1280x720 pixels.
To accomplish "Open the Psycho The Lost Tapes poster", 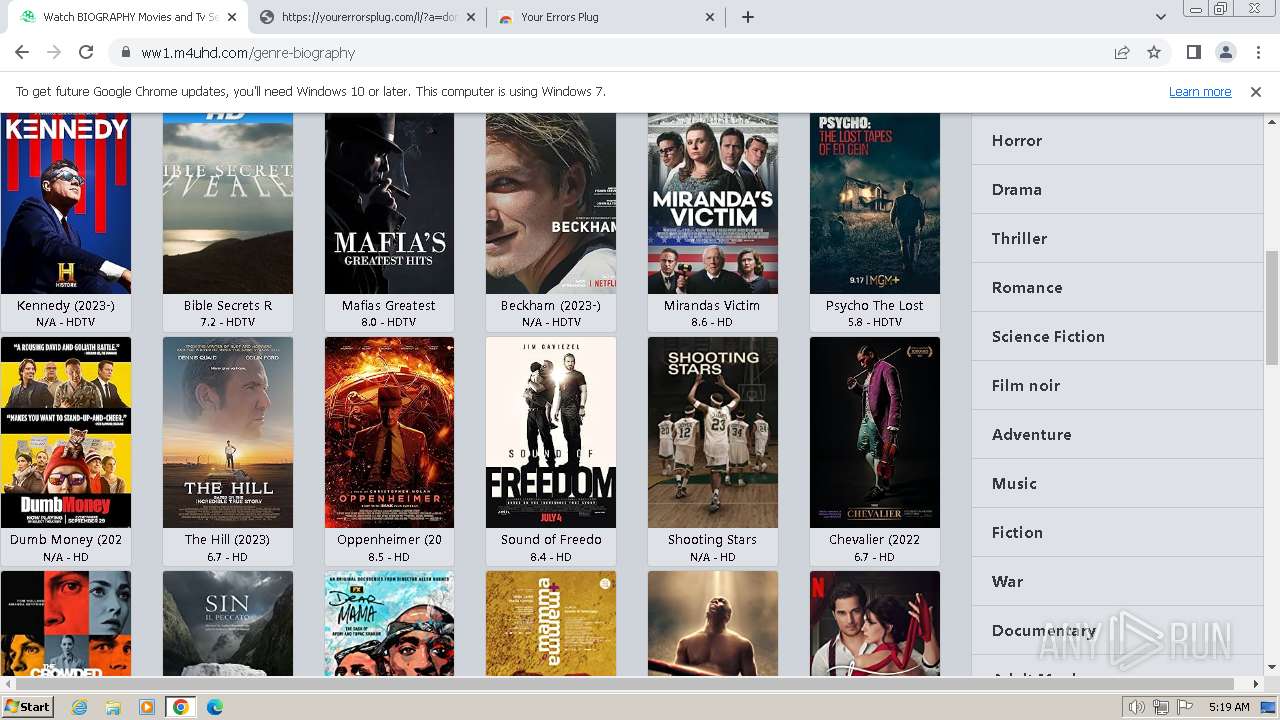I will click(x=875, y=203).
